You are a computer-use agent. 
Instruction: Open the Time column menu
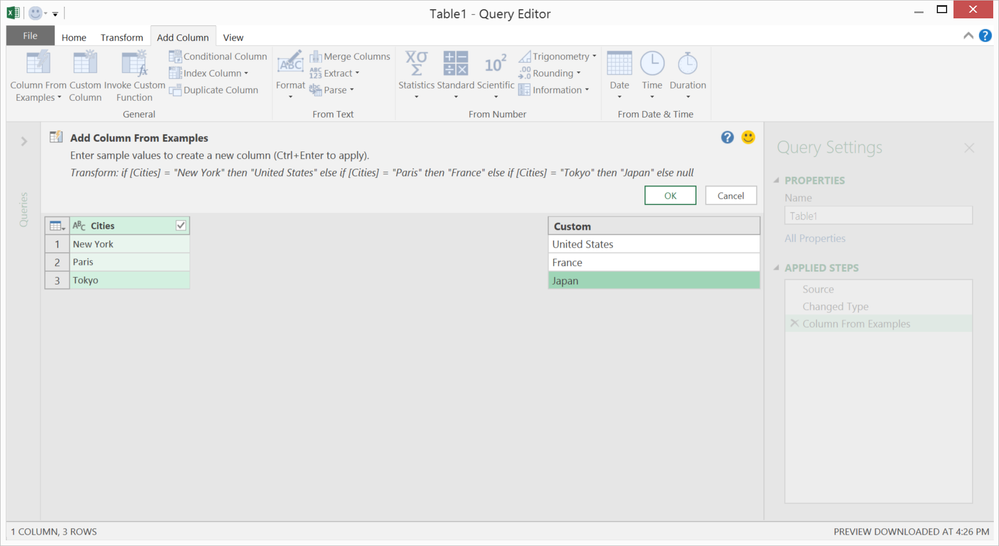point(652,75)
